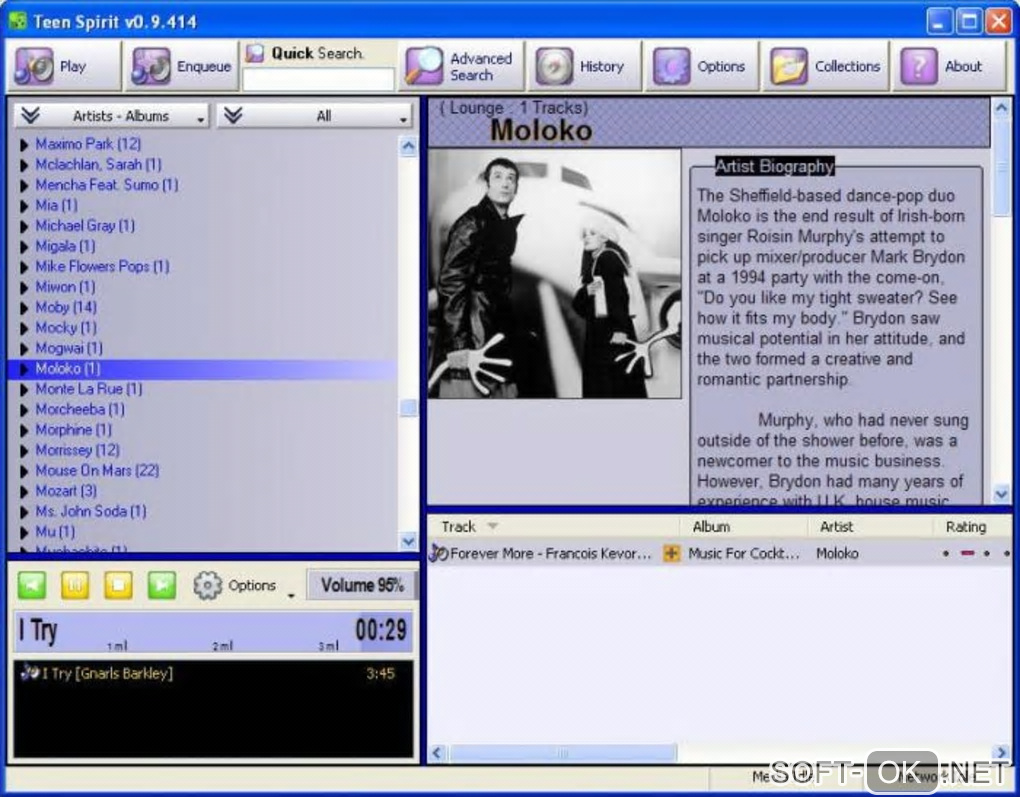
Task: Click biography panel scroll down arrow
Action: 1001,494
